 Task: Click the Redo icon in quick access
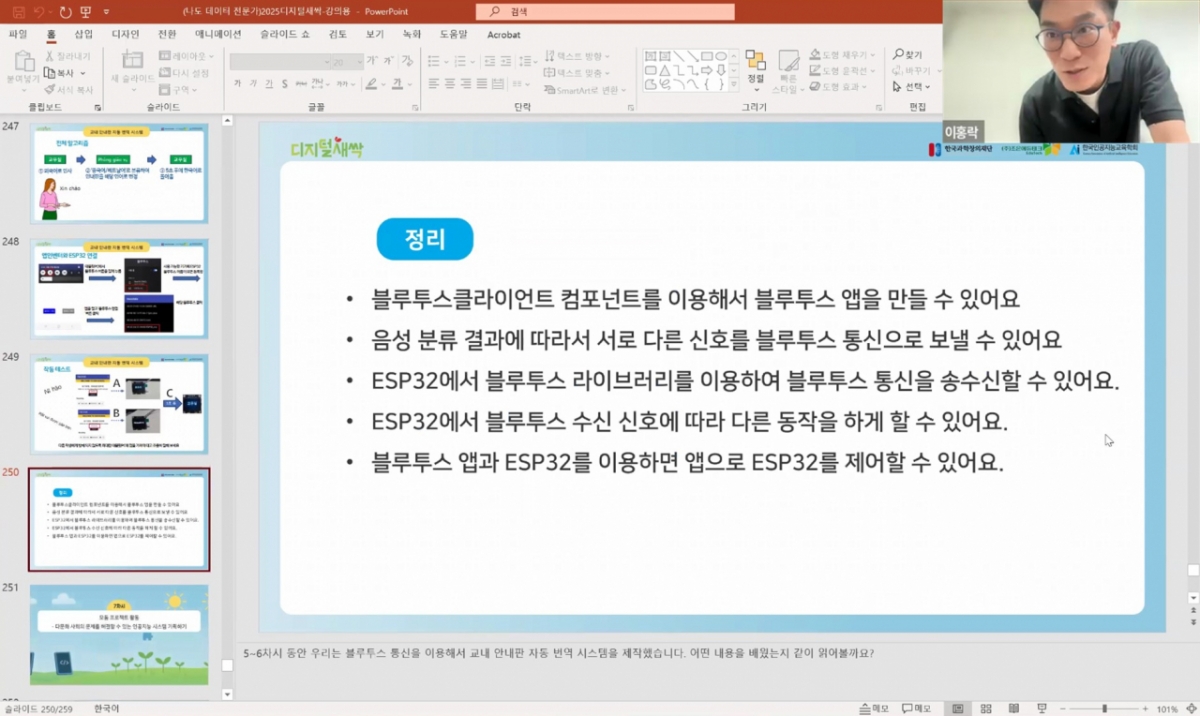(x=65, y=12)
